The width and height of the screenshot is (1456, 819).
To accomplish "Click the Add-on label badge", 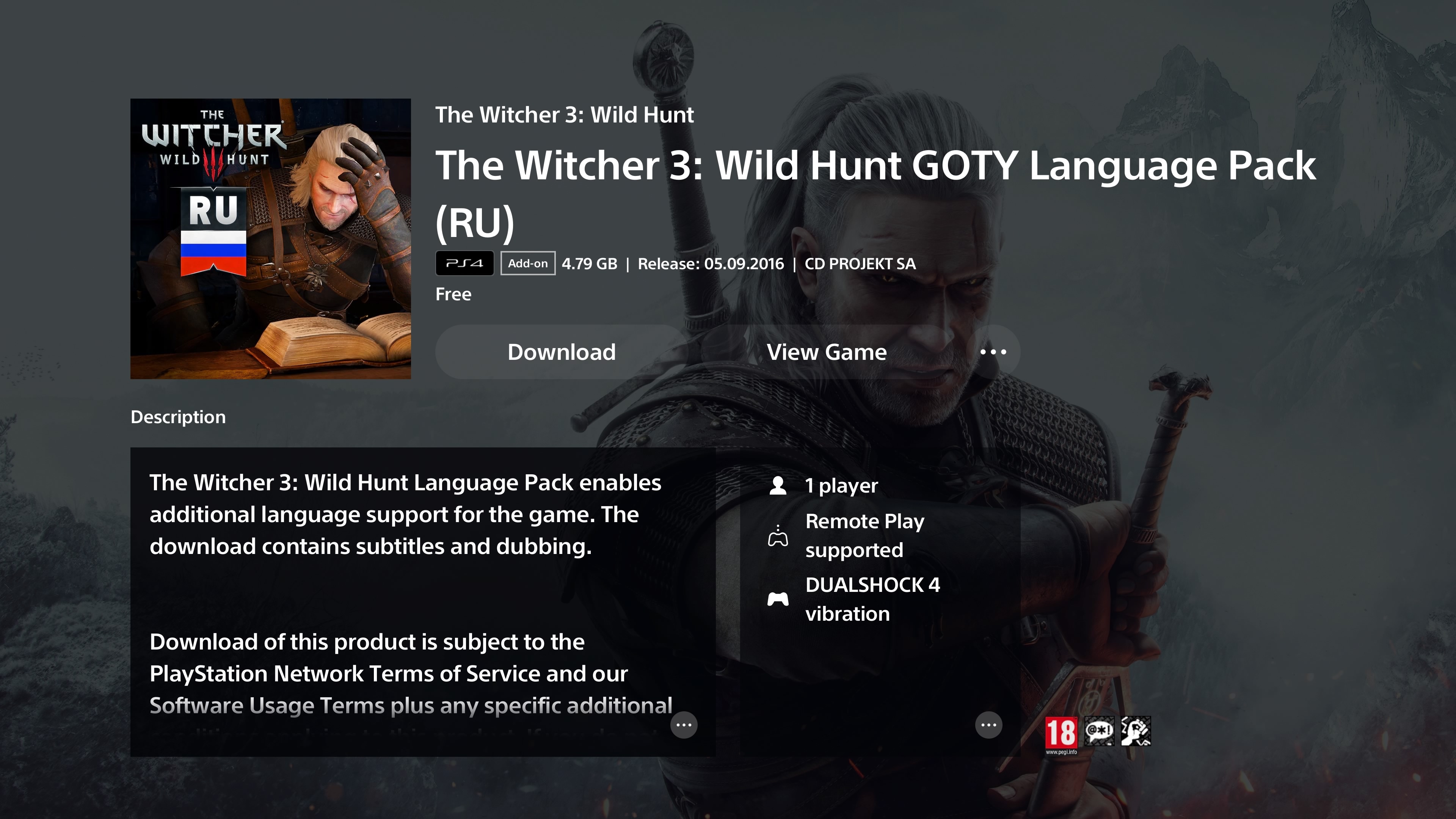I will click(x=528, y=264).
